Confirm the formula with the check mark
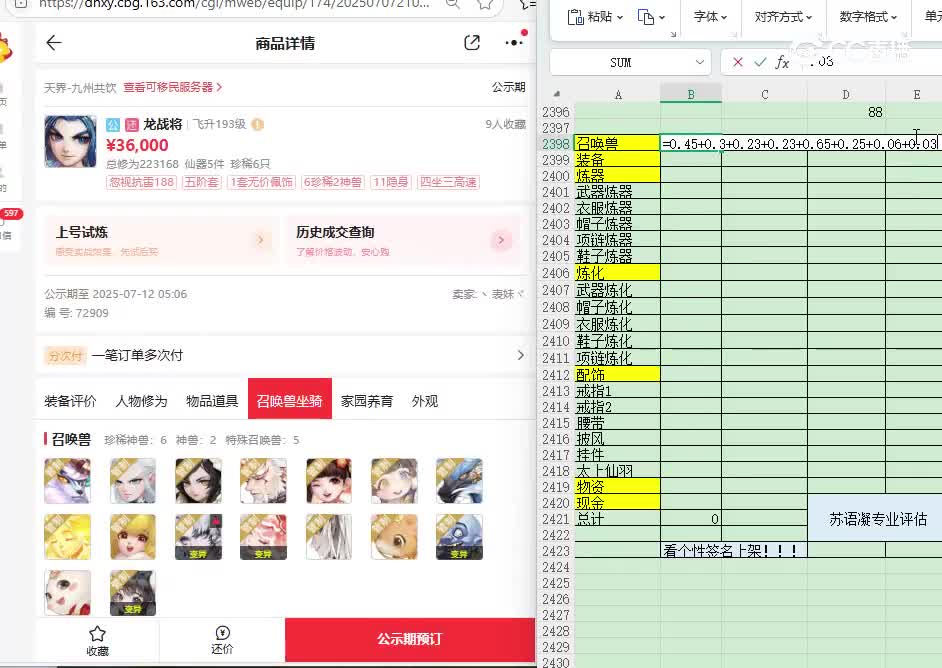 (x=760, y=62)
